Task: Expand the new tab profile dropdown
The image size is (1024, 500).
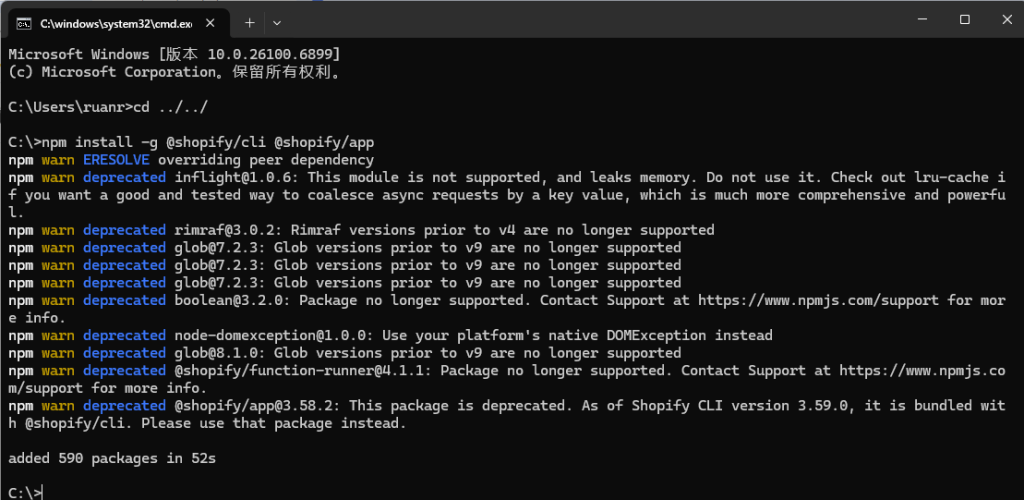Action: (x=277, y=22)
